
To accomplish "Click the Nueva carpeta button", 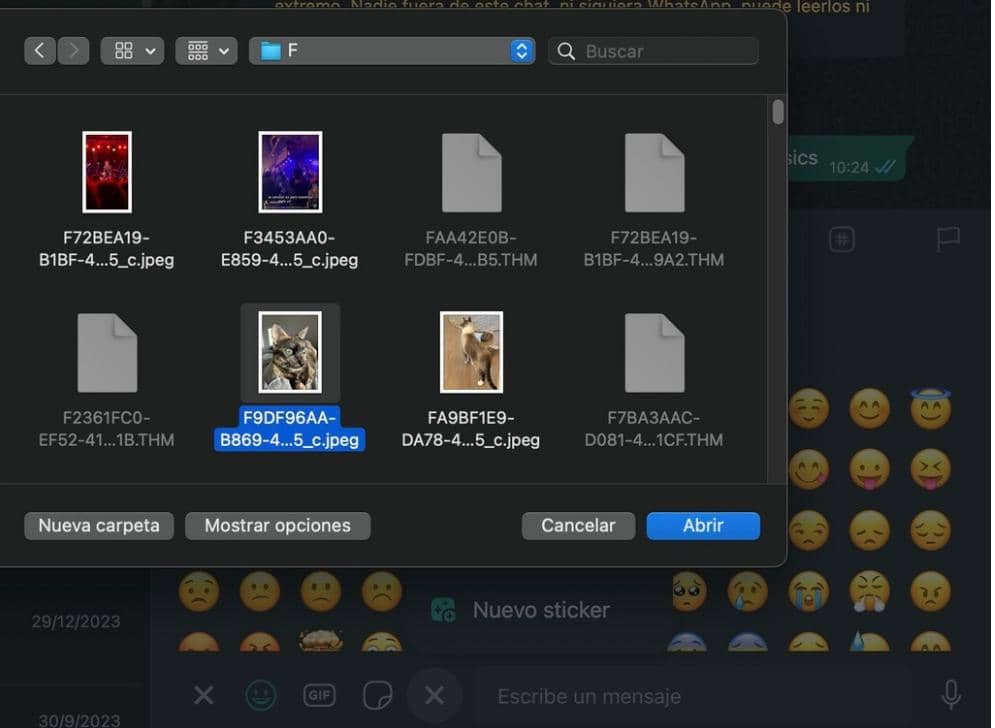I will pos(99,526).
